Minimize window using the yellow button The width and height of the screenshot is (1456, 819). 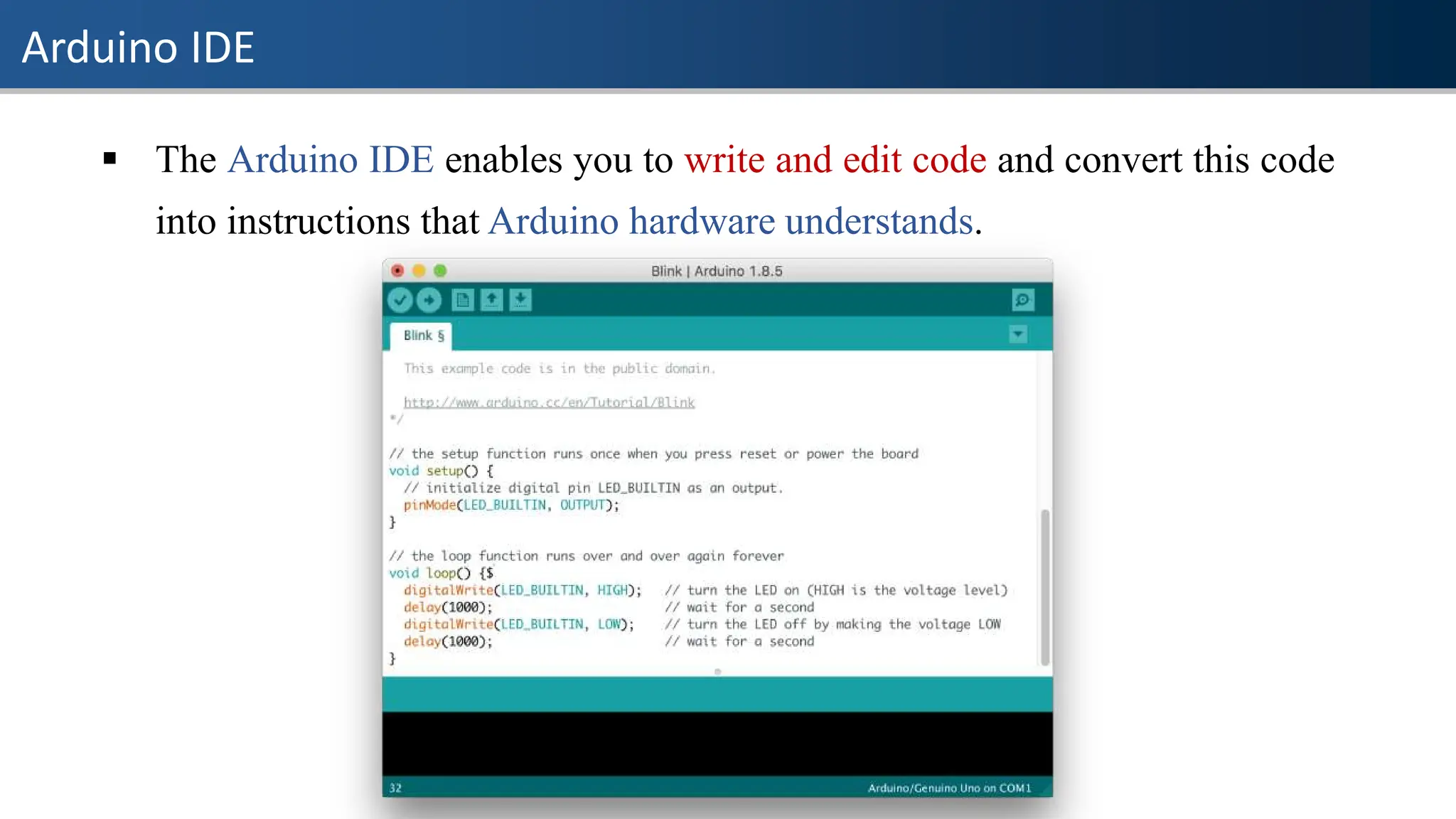[x=419, y=271]
